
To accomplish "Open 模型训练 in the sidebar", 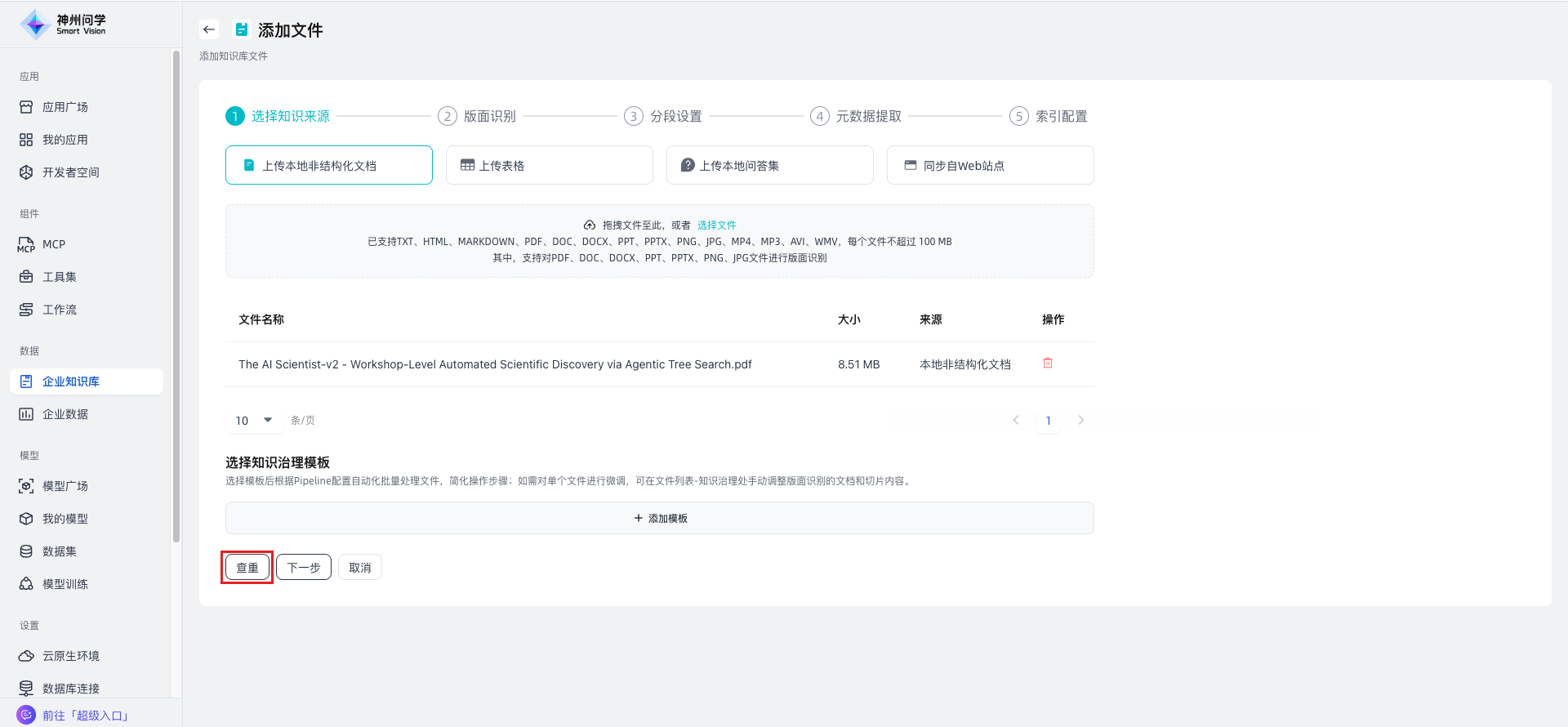I will pos(65,584).
